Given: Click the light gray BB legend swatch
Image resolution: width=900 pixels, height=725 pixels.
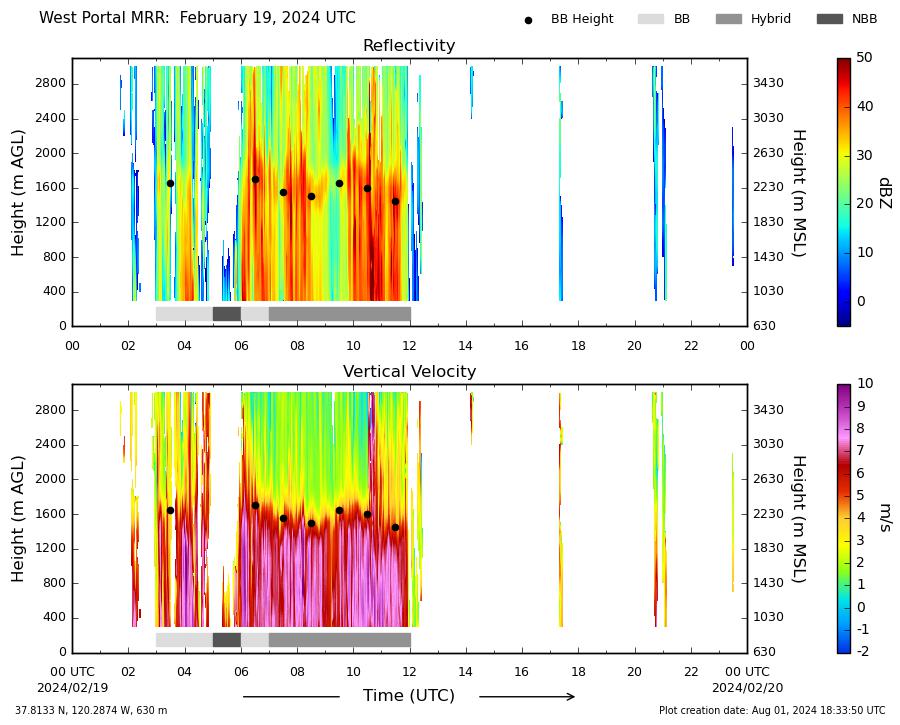Looking at the screenshot, I should coord(650,19).
